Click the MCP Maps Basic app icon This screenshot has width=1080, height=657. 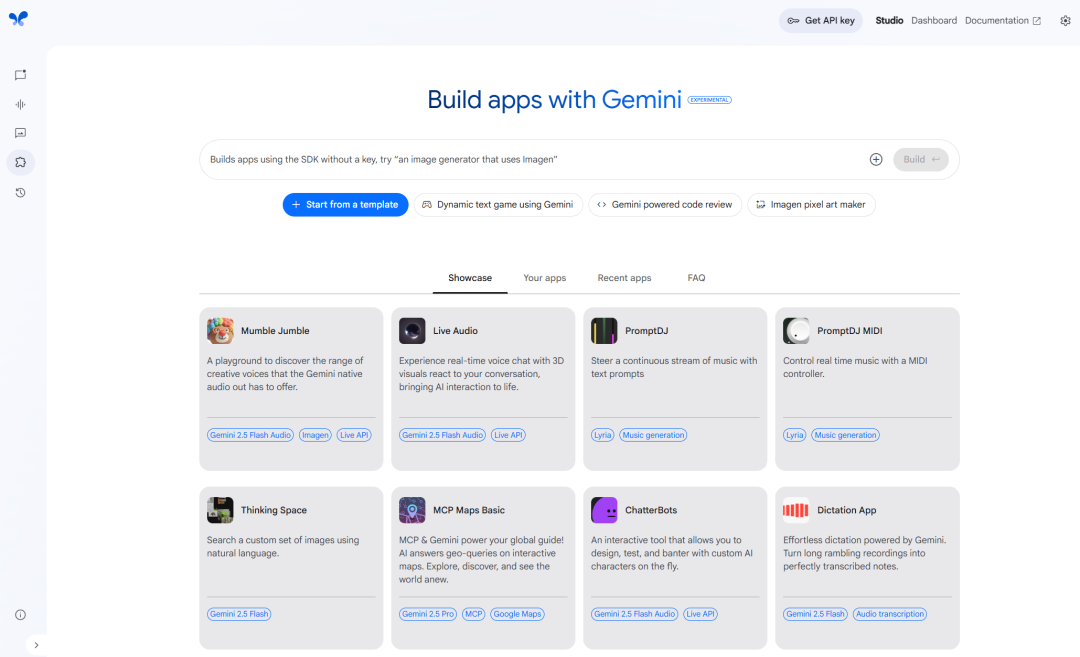point(412,510)
